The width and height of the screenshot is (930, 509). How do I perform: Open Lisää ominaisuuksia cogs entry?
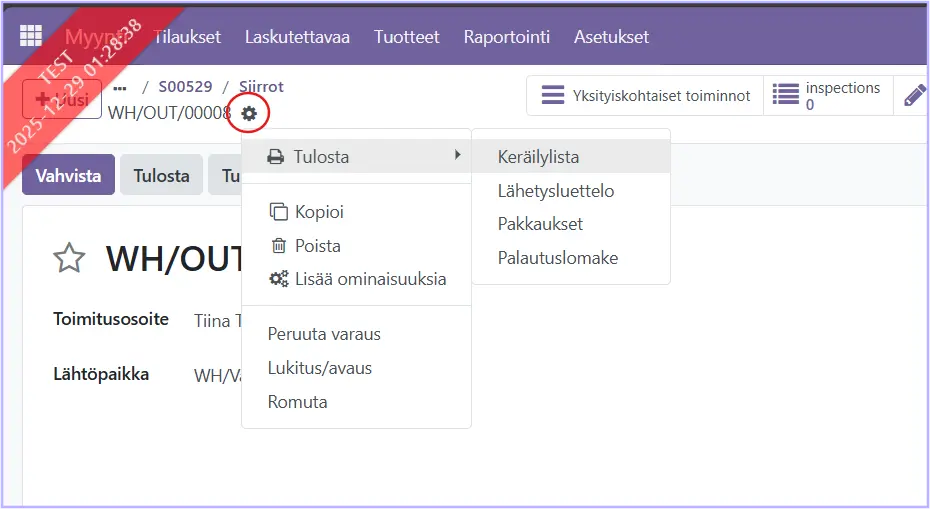(358, 280)
